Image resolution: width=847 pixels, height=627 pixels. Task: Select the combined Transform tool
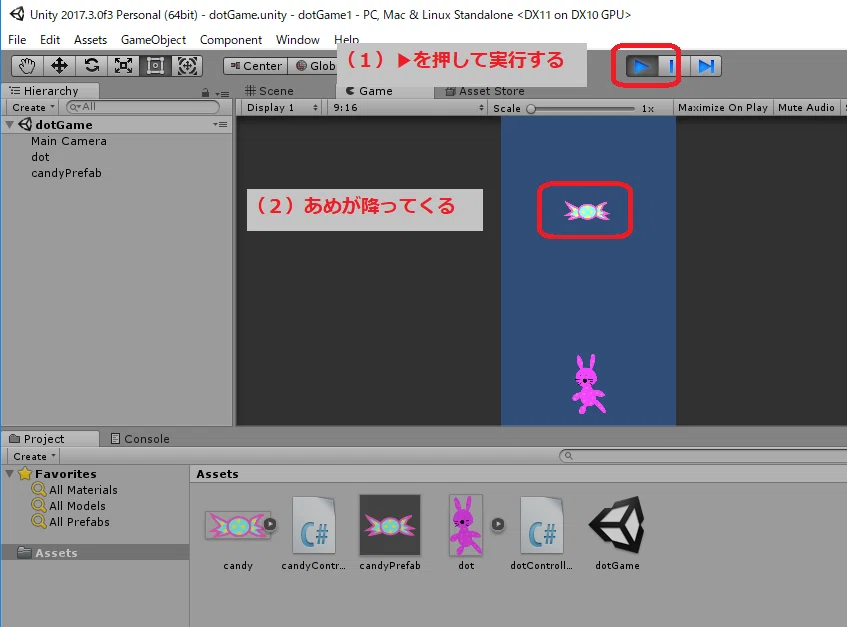(x=187, y=66)
